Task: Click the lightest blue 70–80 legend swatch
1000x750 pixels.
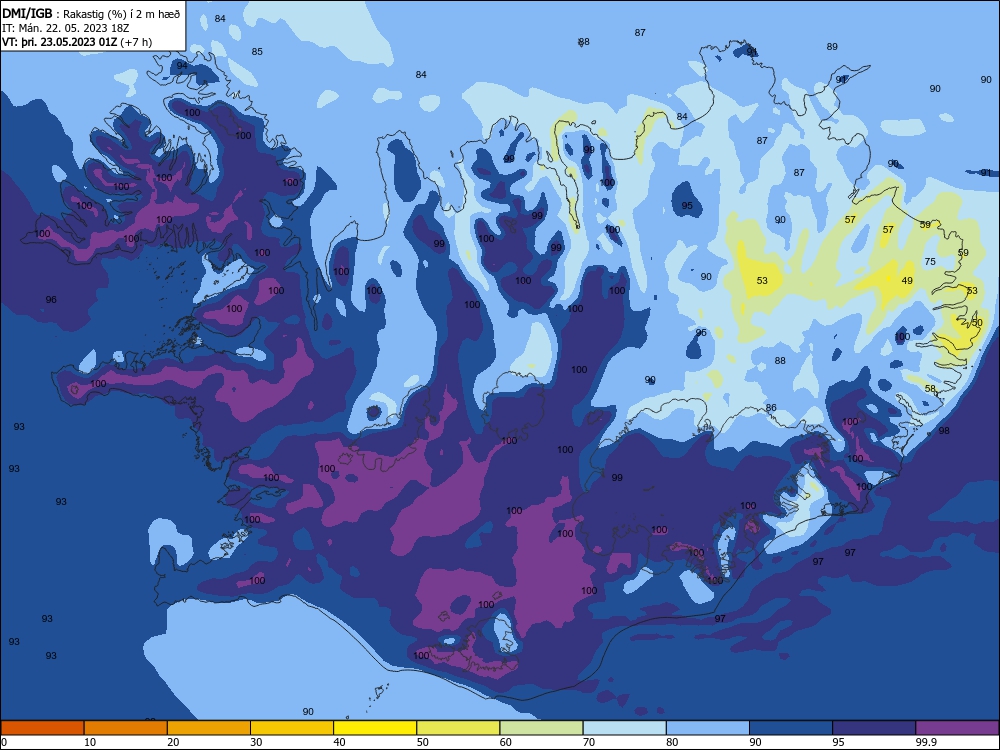Action: (x=625, y=728)
